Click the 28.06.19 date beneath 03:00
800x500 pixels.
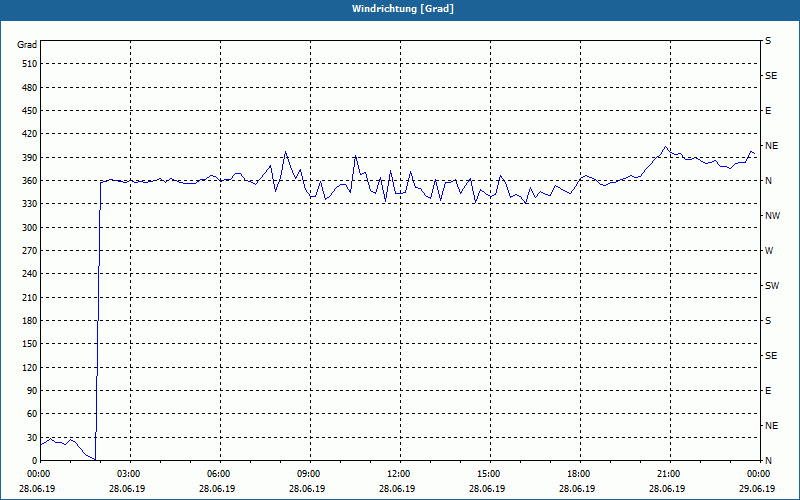click(127, 488)
